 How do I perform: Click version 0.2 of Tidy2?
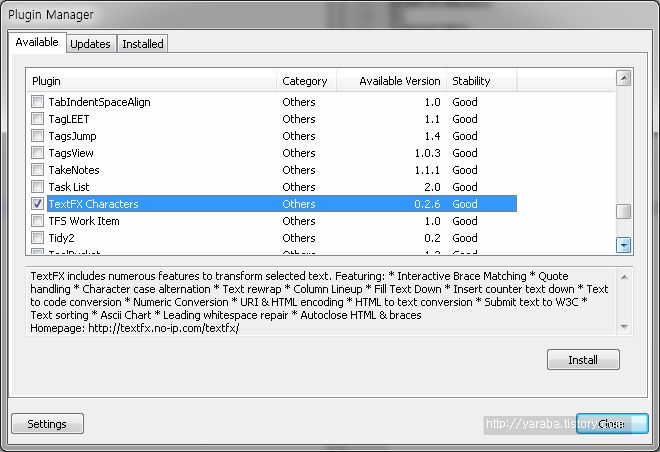(x=432, y=238)
